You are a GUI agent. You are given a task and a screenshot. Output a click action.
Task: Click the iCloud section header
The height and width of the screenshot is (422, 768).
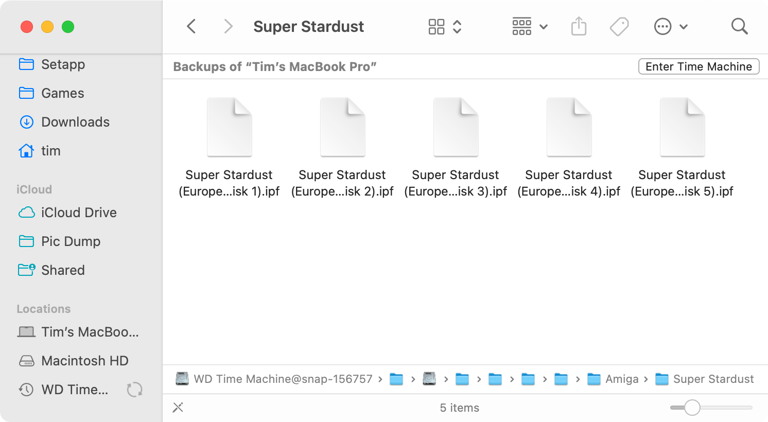pyautogui.click(x=34, y=189)
